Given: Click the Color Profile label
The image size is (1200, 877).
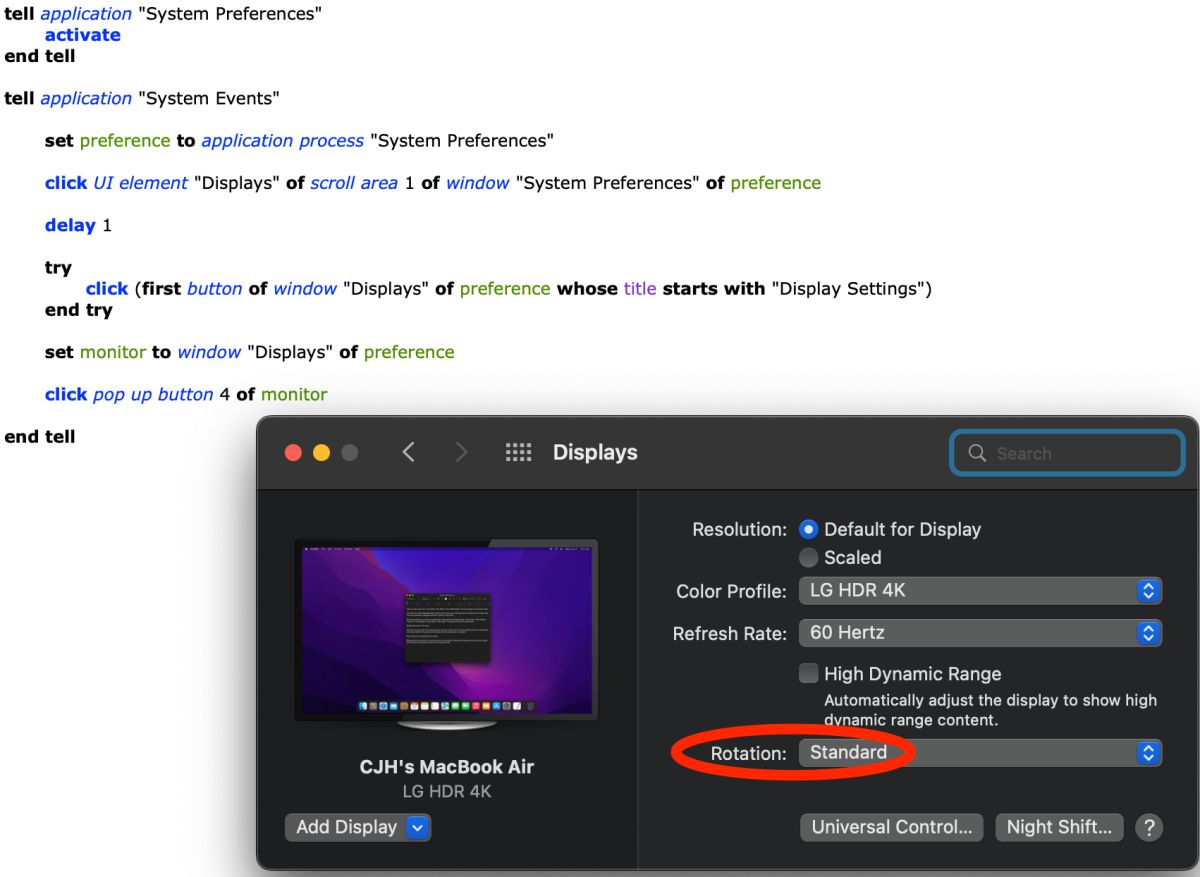Looking at the screenshot, I should (x=731, y=591).
